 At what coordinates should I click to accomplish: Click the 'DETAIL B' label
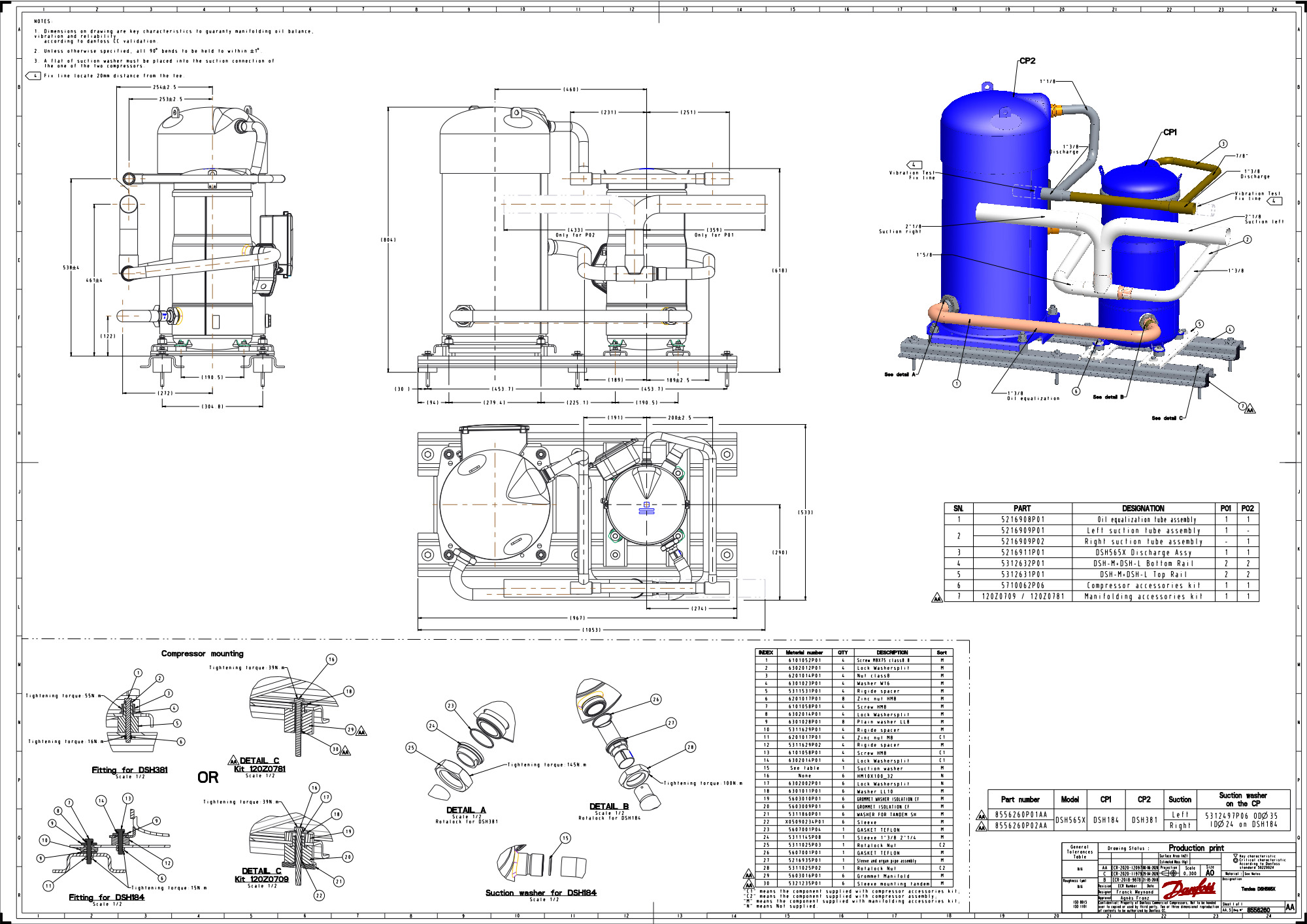pyautogui.click(x=608, y=806)
